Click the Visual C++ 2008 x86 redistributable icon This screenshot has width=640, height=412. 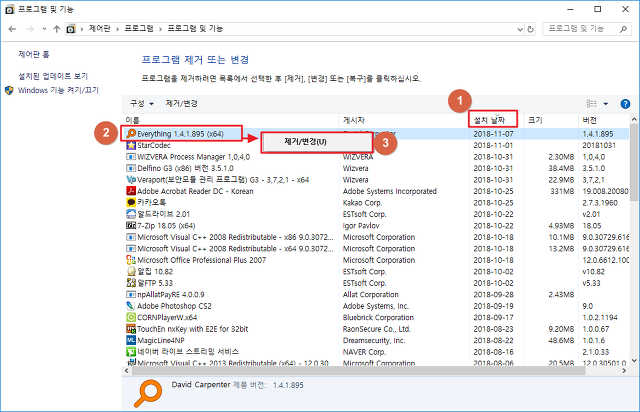(x=131, y=237)
